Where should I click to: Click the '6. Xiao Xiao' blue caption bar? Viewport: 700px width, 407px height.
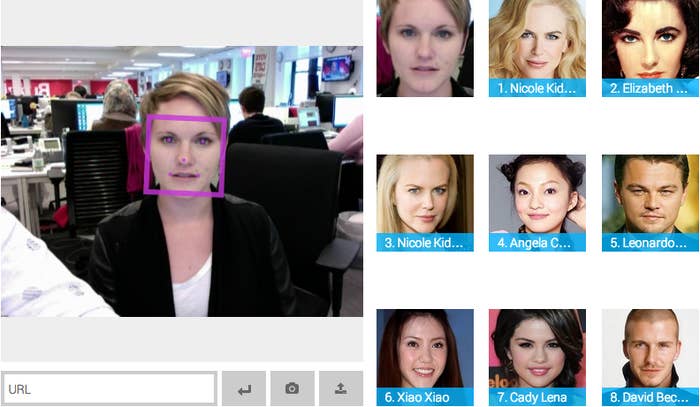[425, 397]
